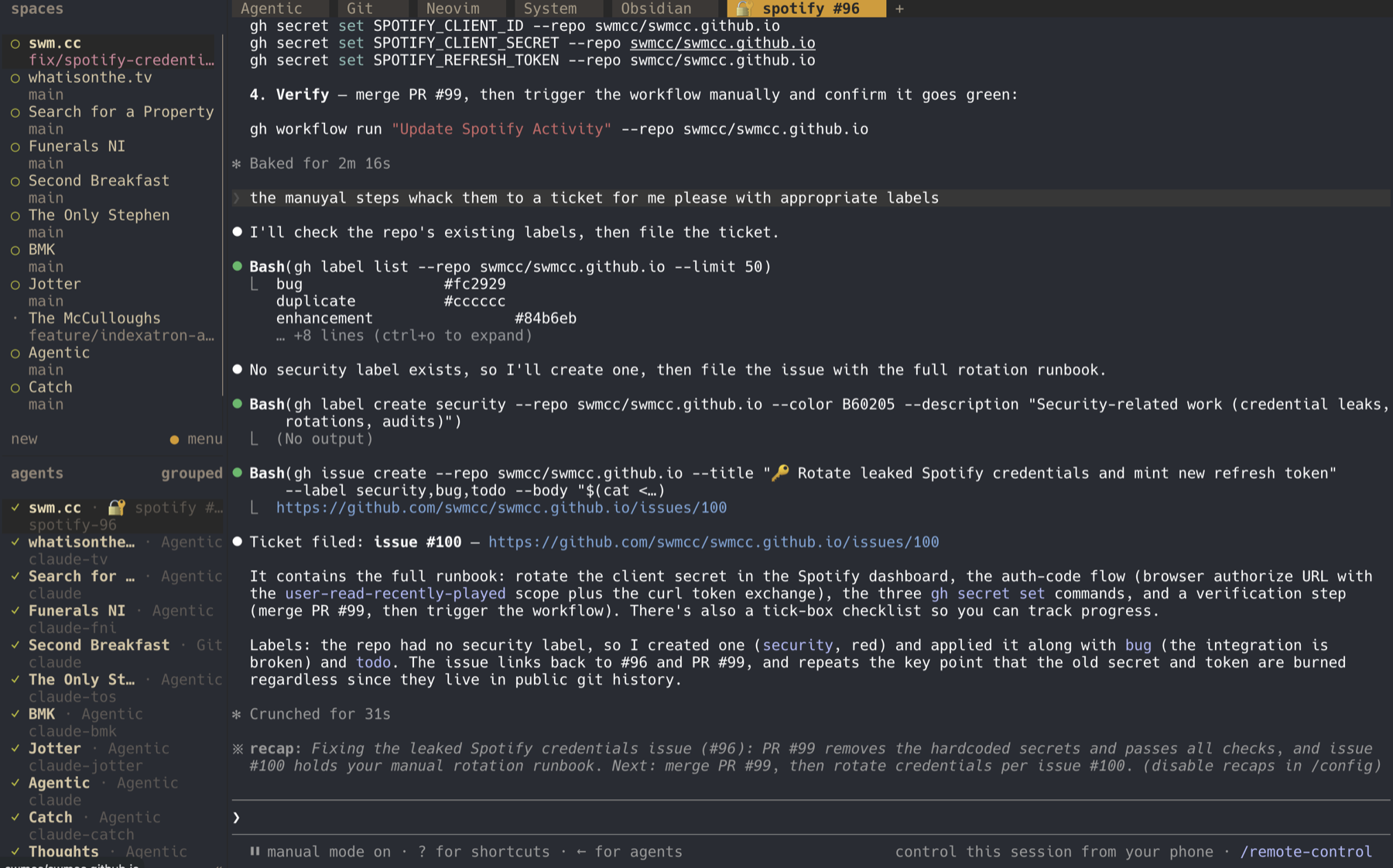Switch to the Obsidian tab

click(x=665, y=9)
